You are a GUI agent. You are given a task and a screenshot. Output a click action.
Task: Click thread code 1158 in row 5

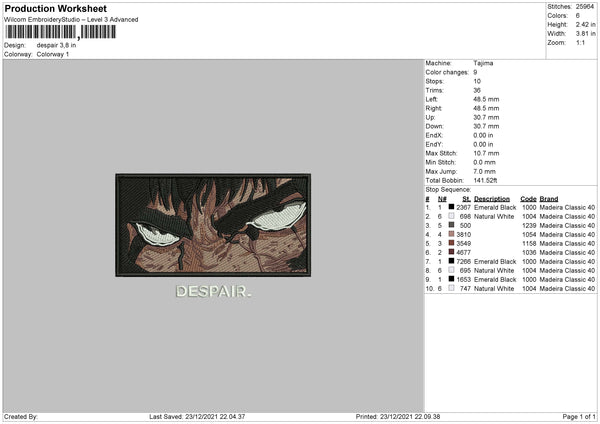[x=529, y=243]
